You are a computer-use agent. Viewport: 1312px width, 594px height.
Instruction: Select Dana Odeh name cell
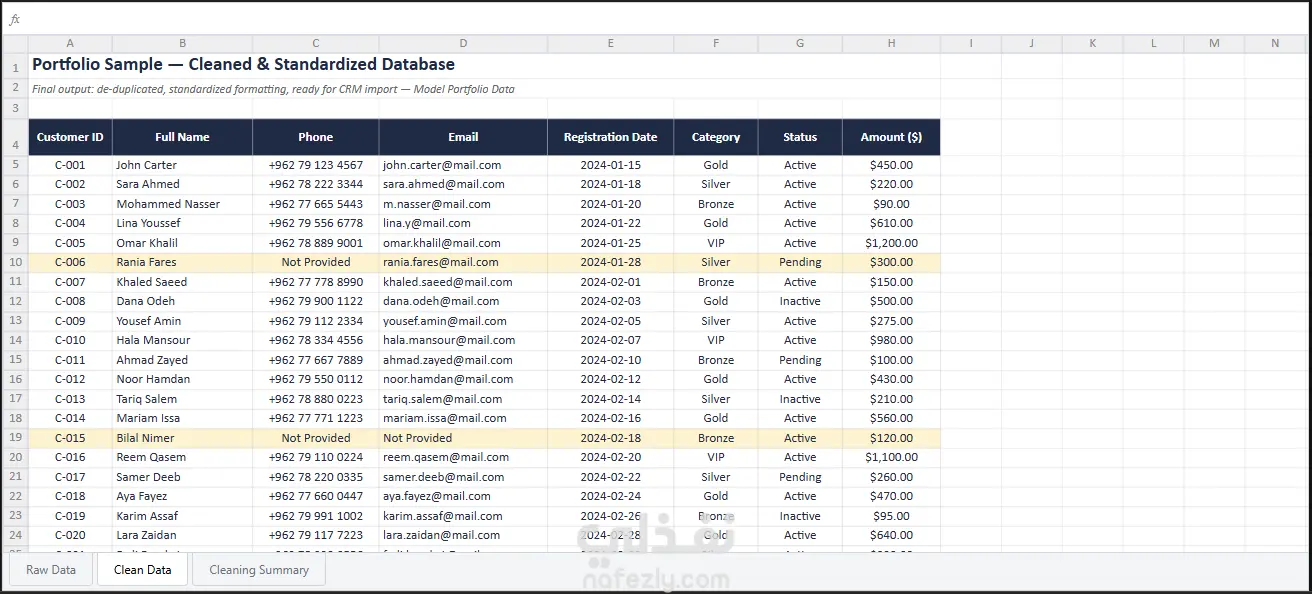click(182, 301)
